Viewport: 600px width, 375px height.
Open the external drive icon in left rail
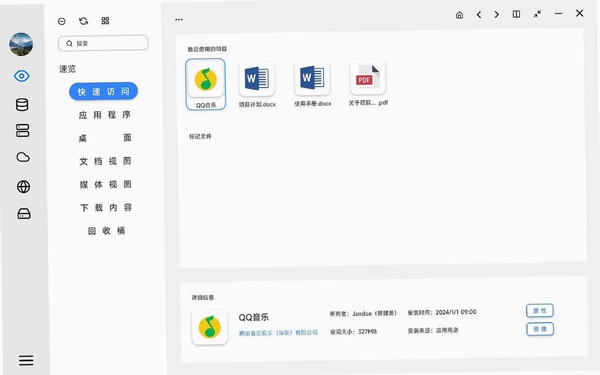coord(24,214)
